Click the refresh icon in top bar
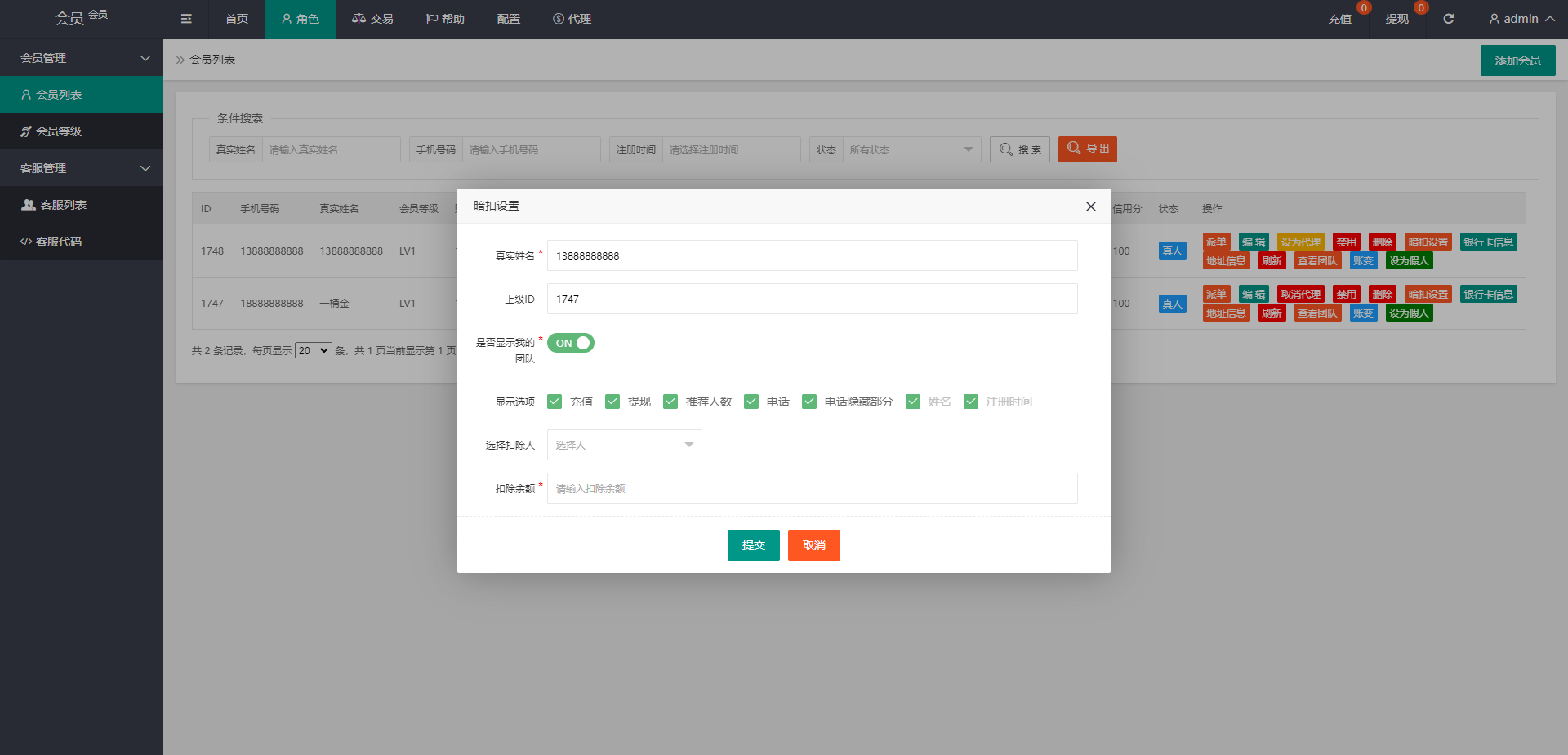 pyautogui.click(x=1448, y=19)
